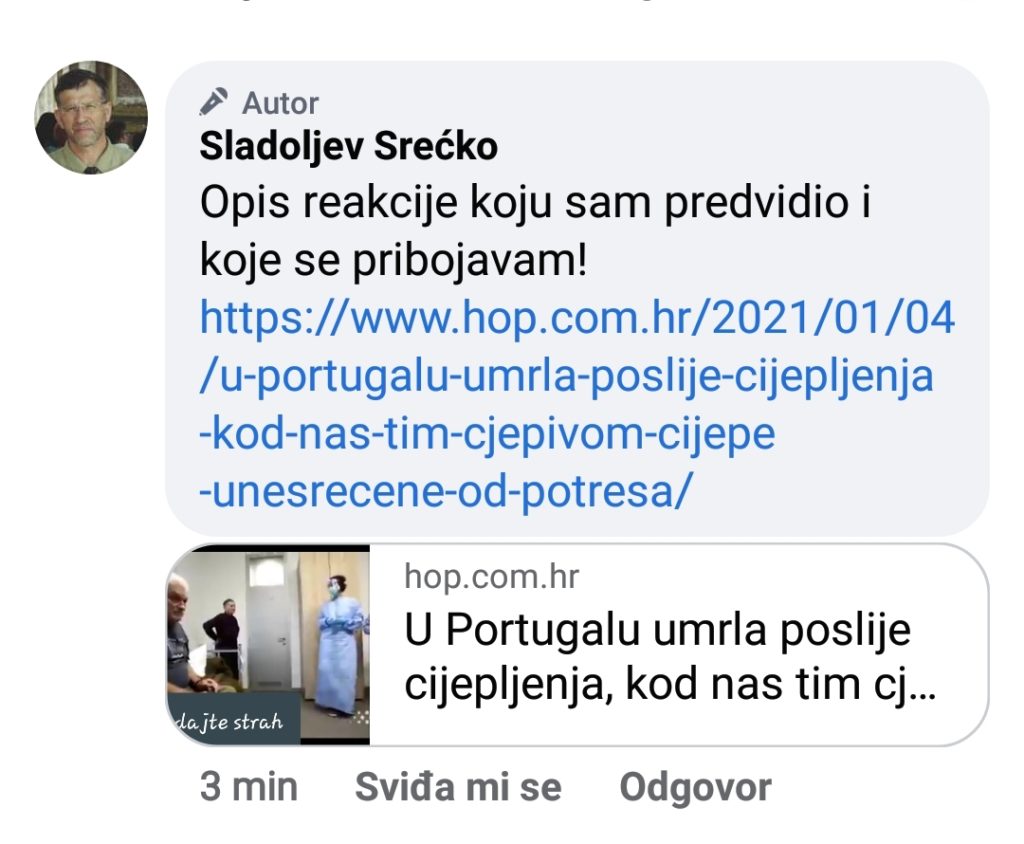The image size is (1024, 844).
Task: Click the link preview card area
Action: pos(577,645)
